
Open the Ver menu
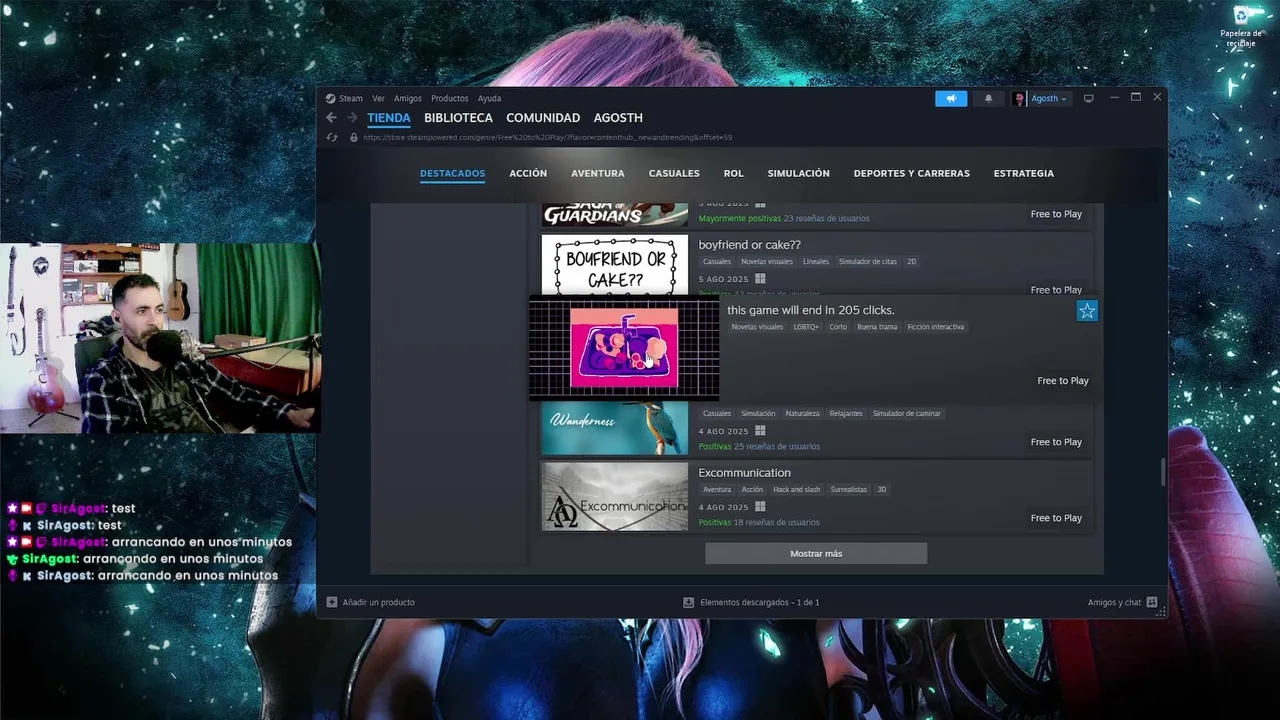tap(378, 98)
